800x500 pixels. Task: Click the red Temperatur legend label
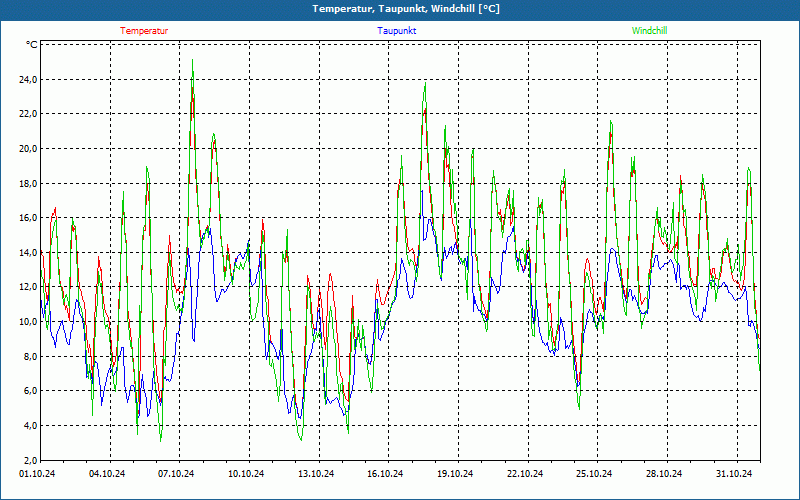tap(144, 31)
